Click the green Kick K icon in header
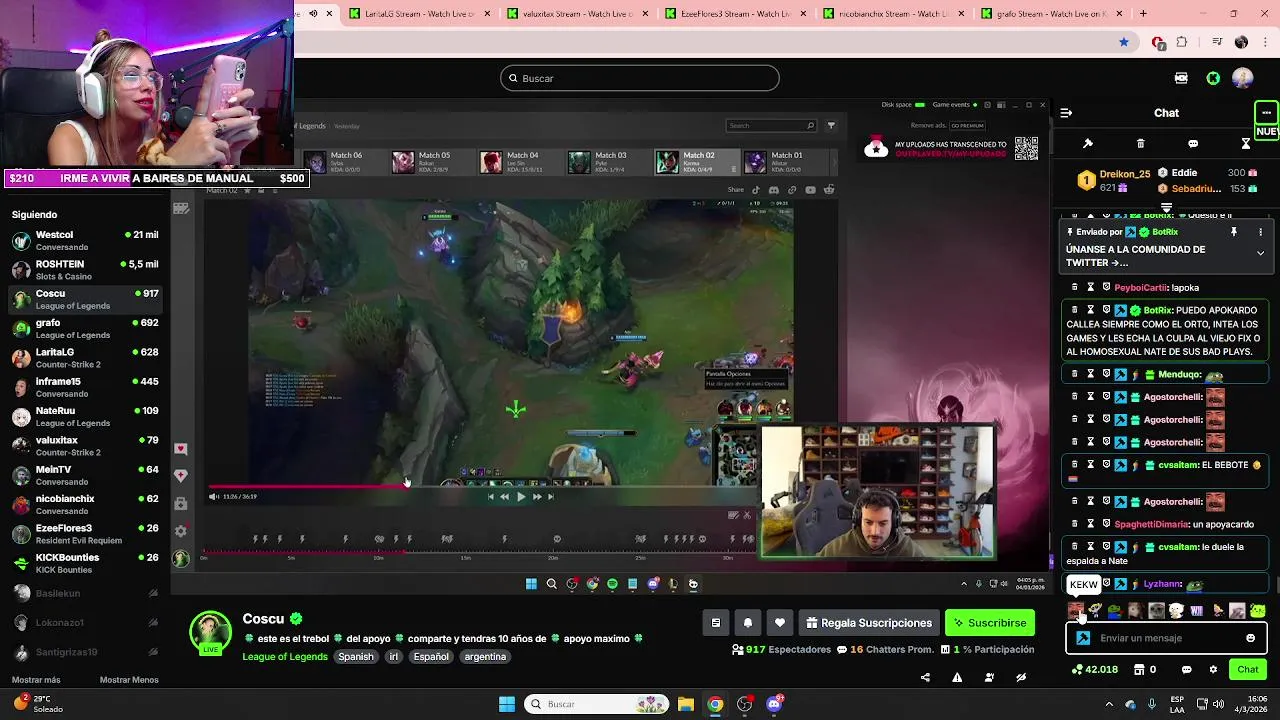 (1213, 78)
